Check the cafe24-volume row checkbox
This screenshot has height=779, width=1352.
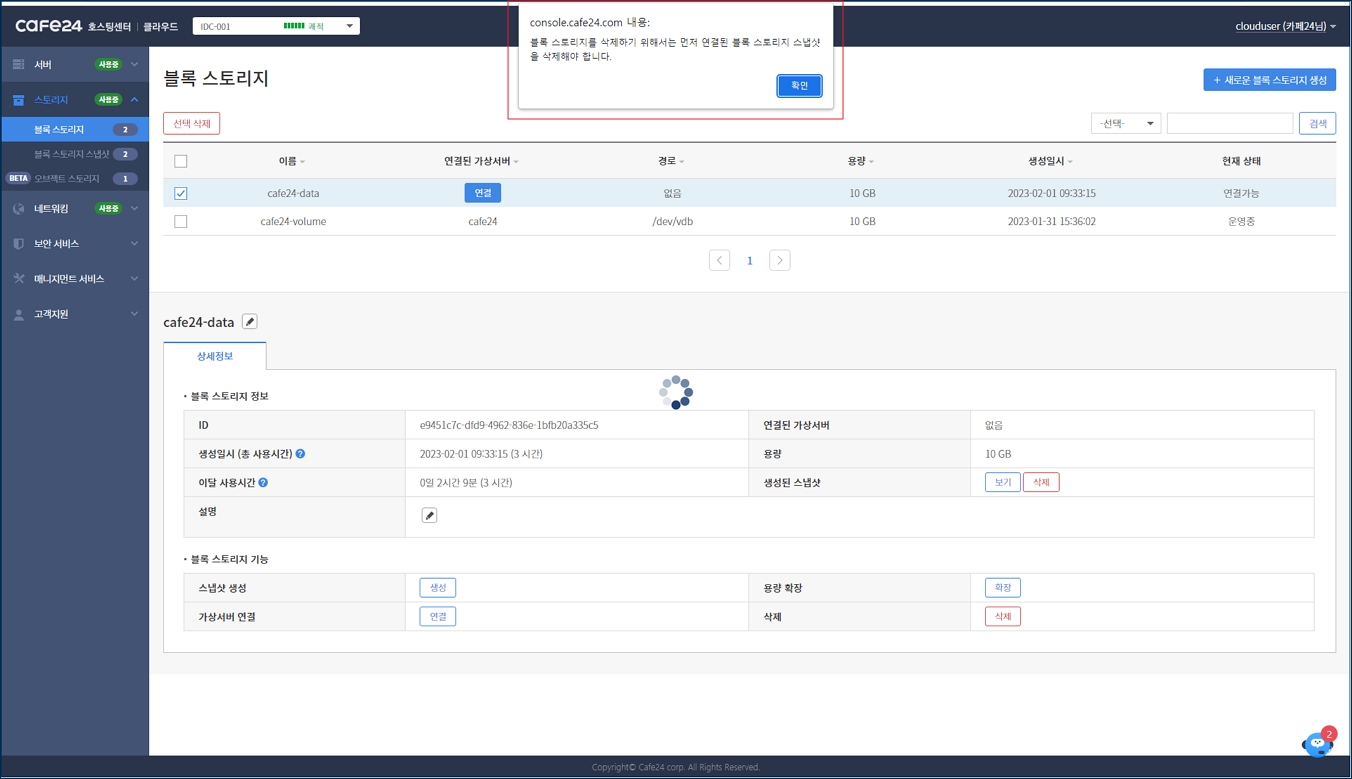pyautogui.click(x=181, y=222)
